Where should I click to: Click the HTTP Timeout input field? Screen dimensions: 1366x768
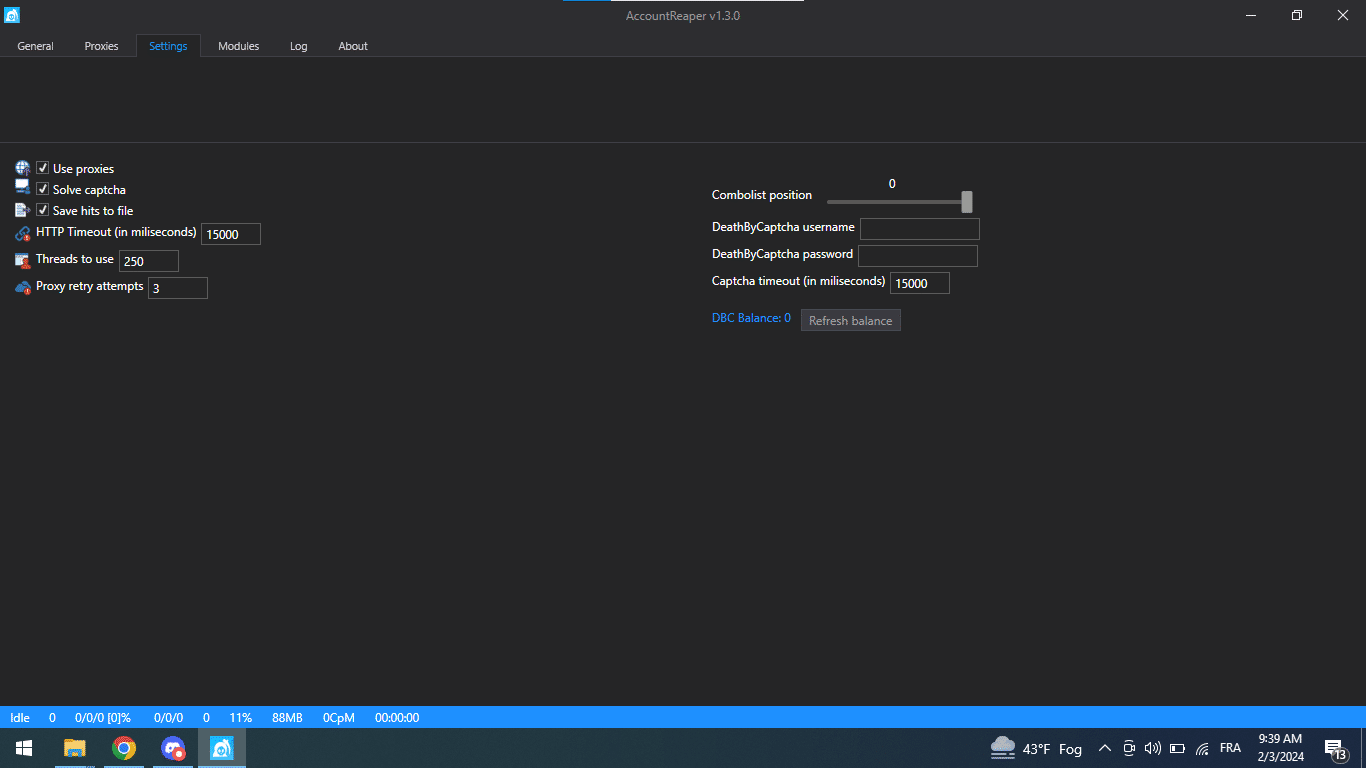coord(231,234)
